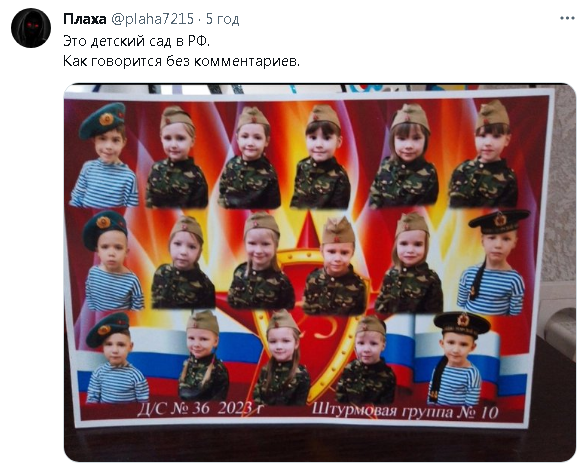Click the top-right child in khaki garrison cap

pyautogui.click(x=484, y=154)
